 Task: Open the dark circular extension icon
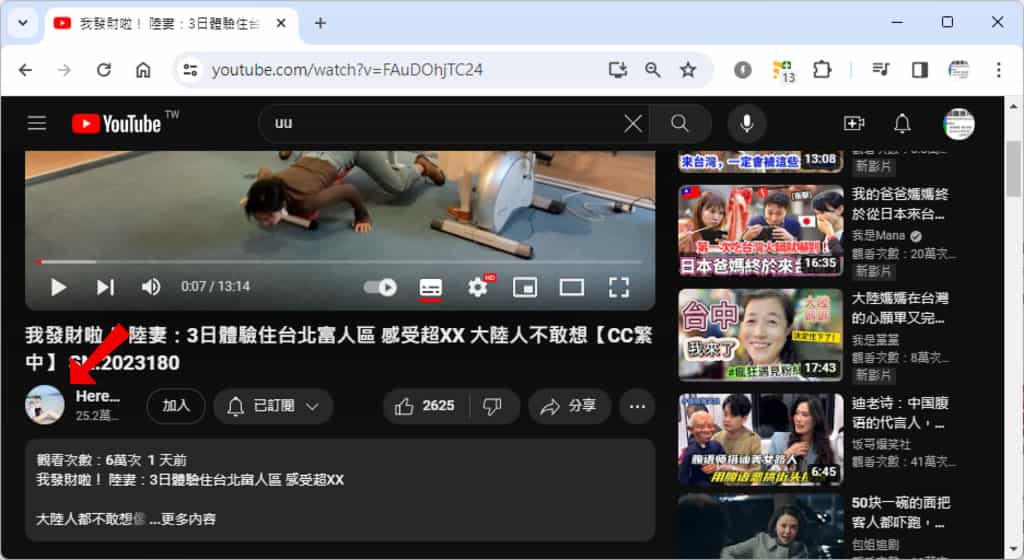click(x=743, y=70)
